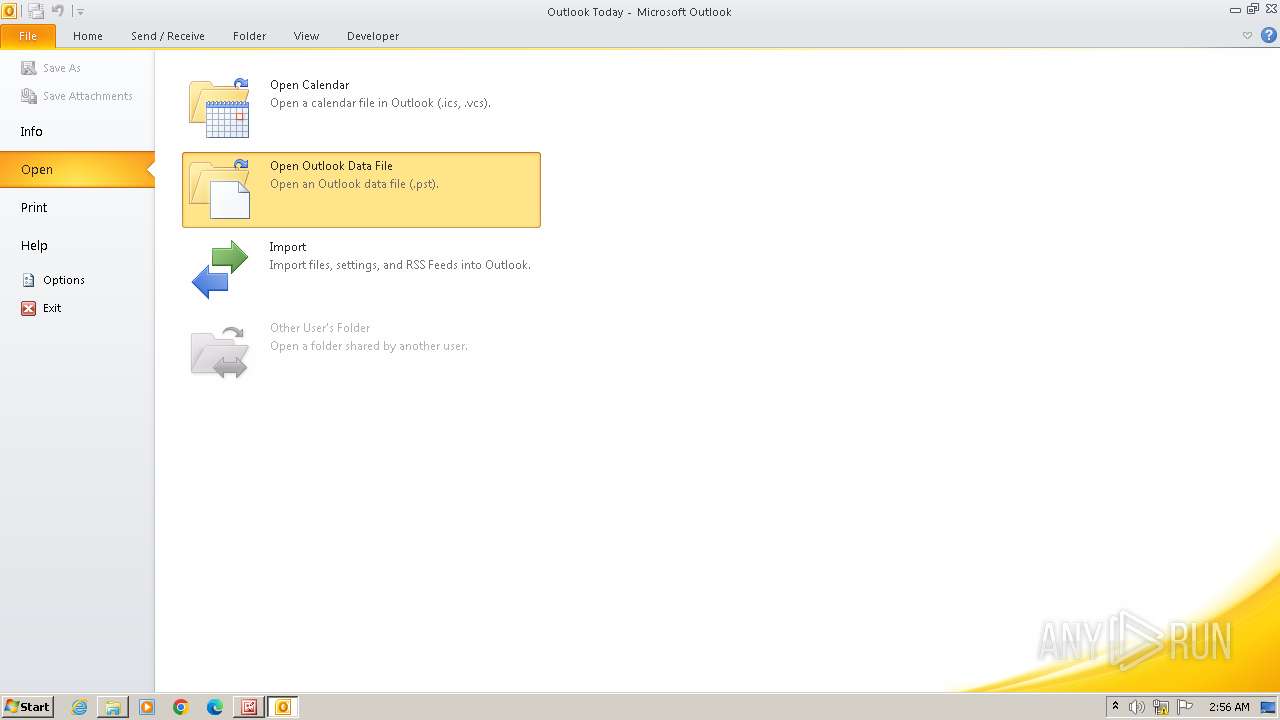Viewport: 1280px width, 720px height.
Task: Open Windows Media Player from the taskbar
Action: [147, 707]
